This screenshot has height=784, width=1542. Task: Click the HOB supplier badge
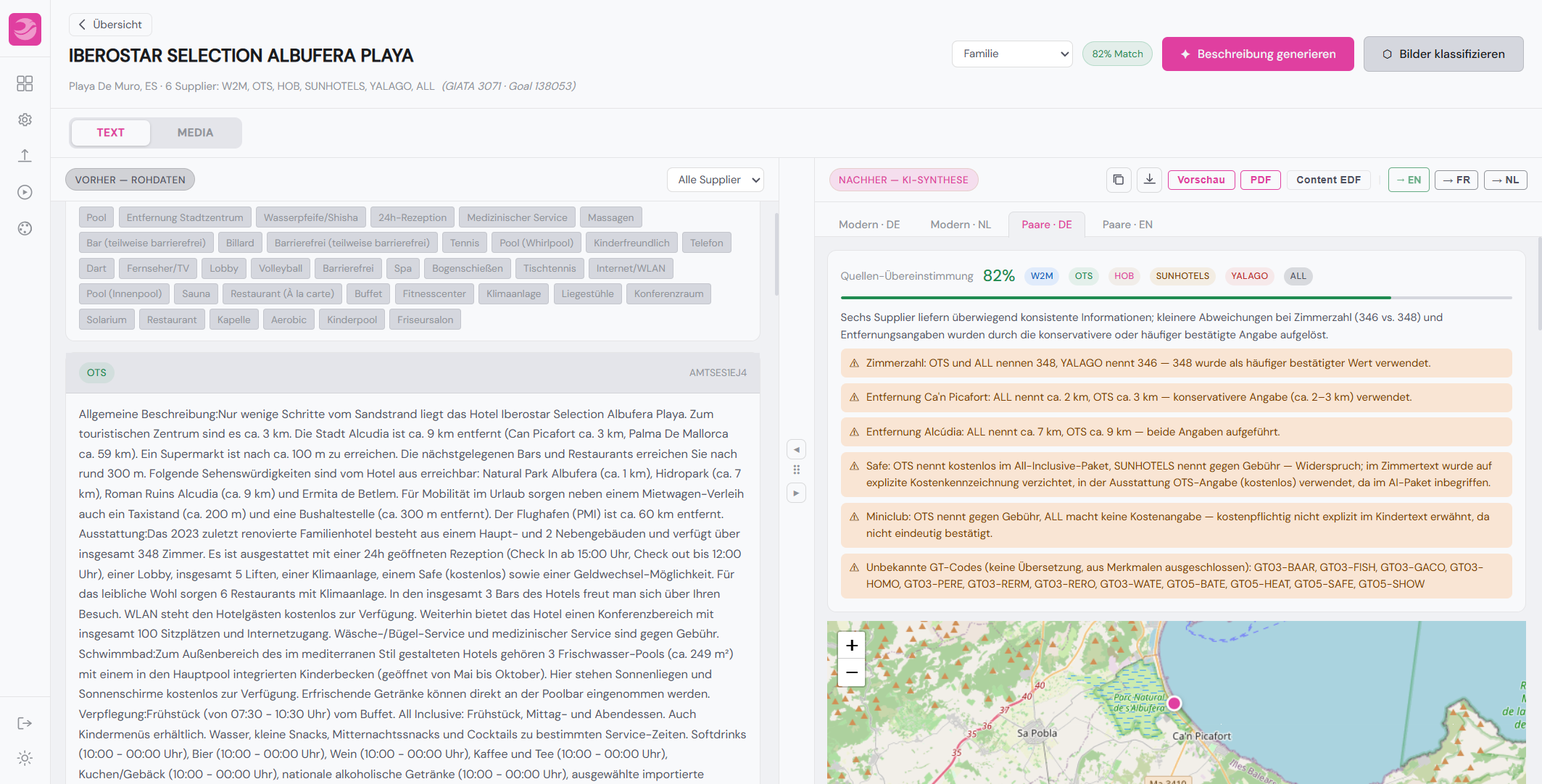[1124, 276]
